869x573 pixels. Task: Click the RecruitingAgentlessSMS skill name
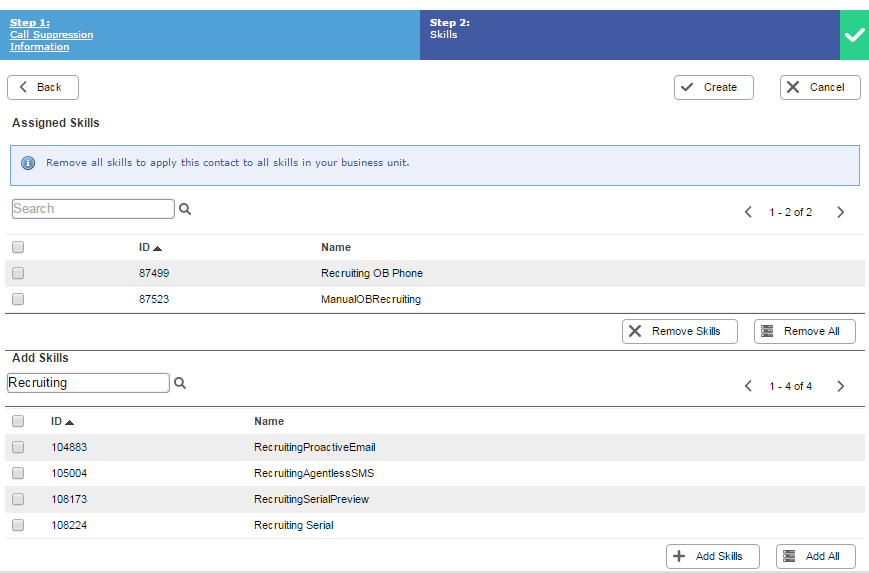(314, 473)
